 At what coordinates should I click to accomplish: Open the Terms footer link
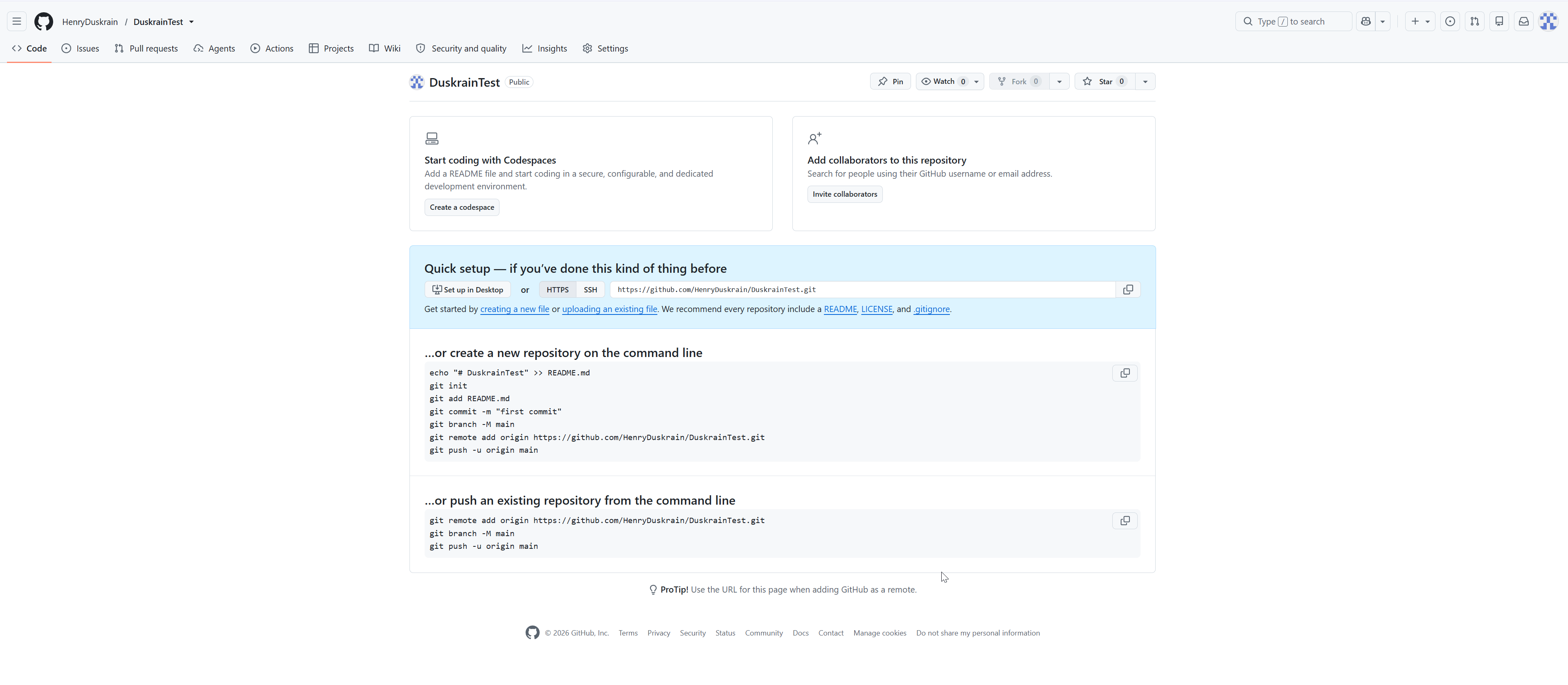(628, 633)
